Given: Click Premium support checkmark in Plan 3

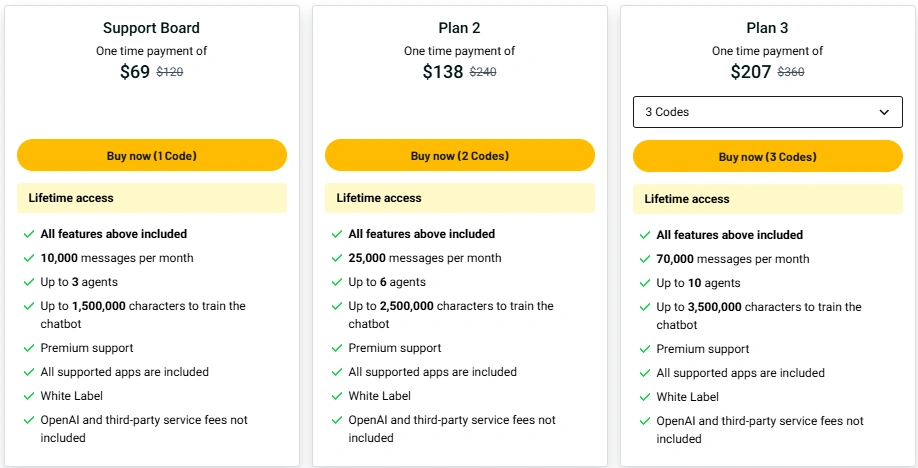Looking at the screenshot, I should [645, 349].
